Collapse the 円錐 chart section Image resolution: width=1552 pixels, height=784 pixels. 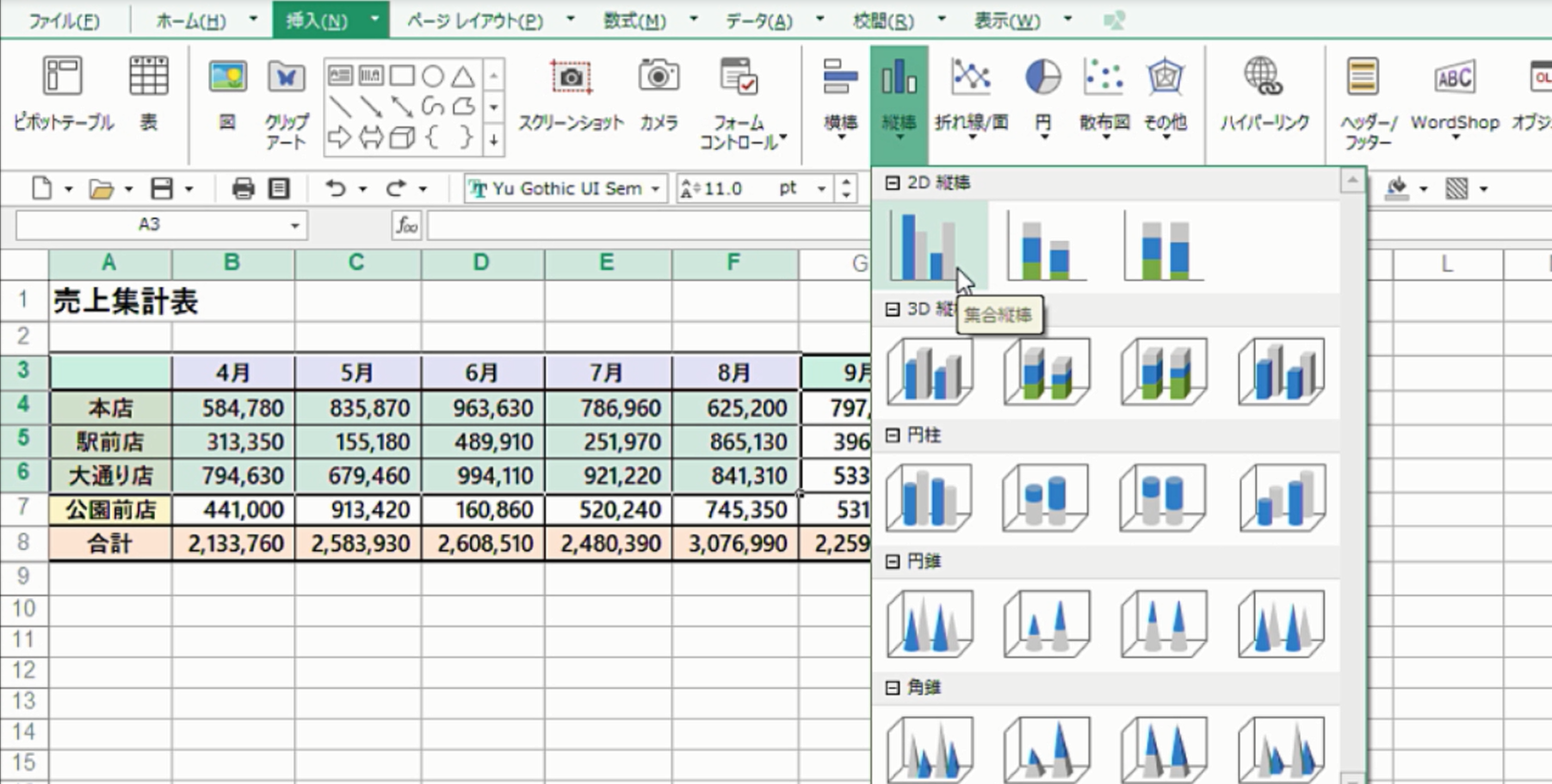click(893, 561)
